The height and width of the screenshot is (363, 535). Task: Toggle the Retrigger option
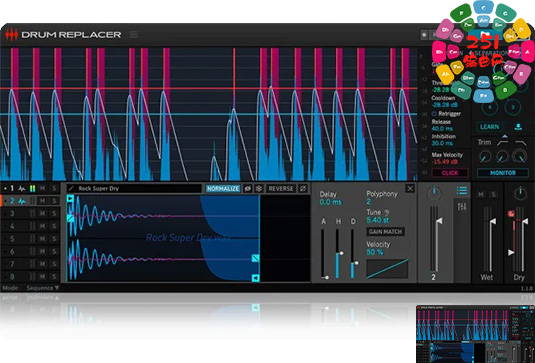coord(446,114)
